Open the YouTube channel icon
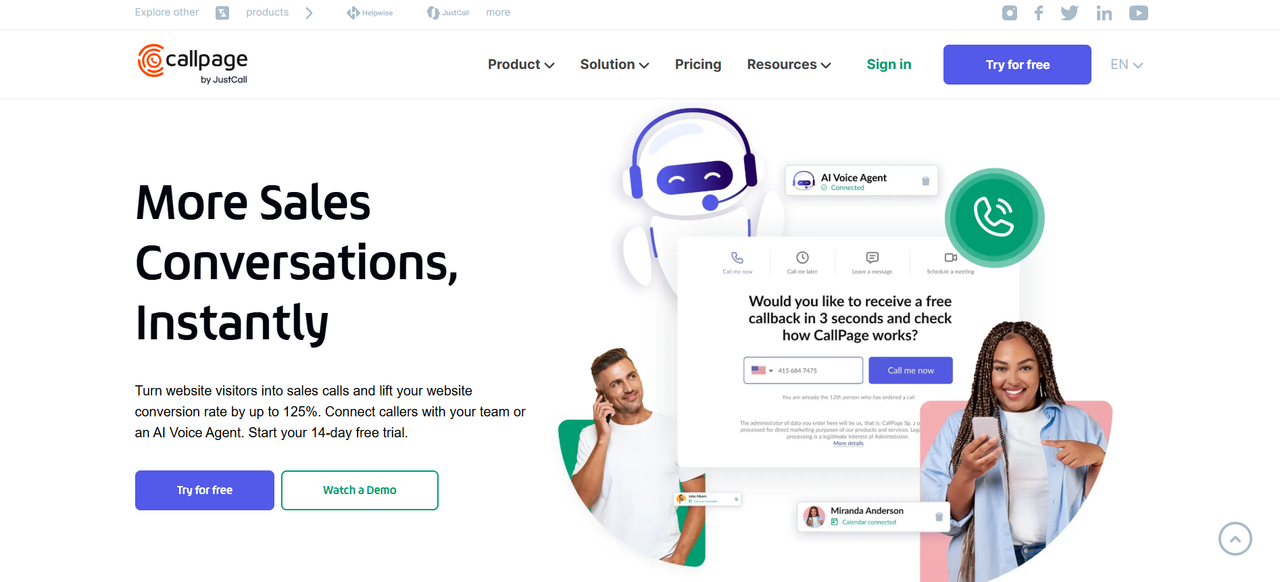 pos(1138,13)
